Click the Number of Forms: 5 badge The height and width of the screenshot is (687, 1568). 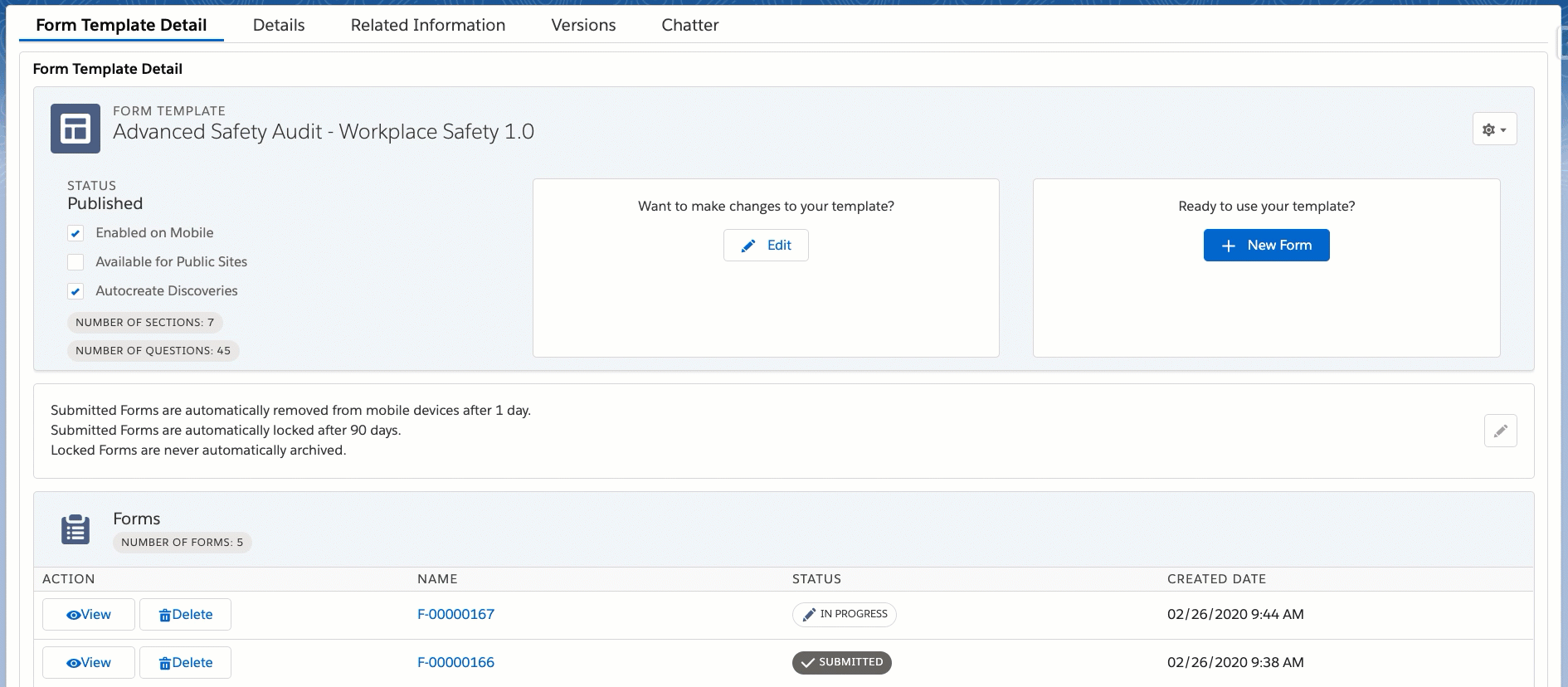click(182, 543)
